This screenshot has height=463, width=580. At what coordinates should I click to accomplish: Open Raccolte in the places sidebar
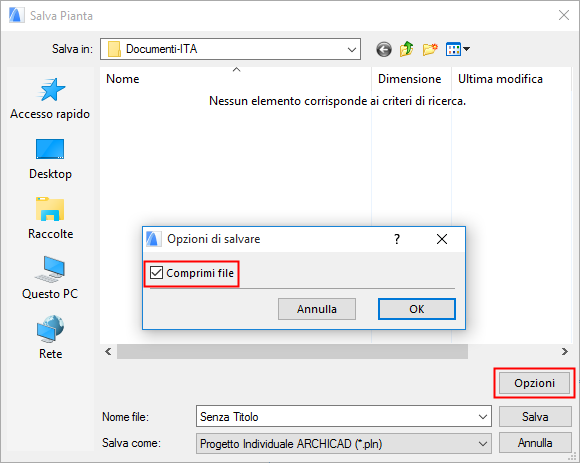[50, 219]
